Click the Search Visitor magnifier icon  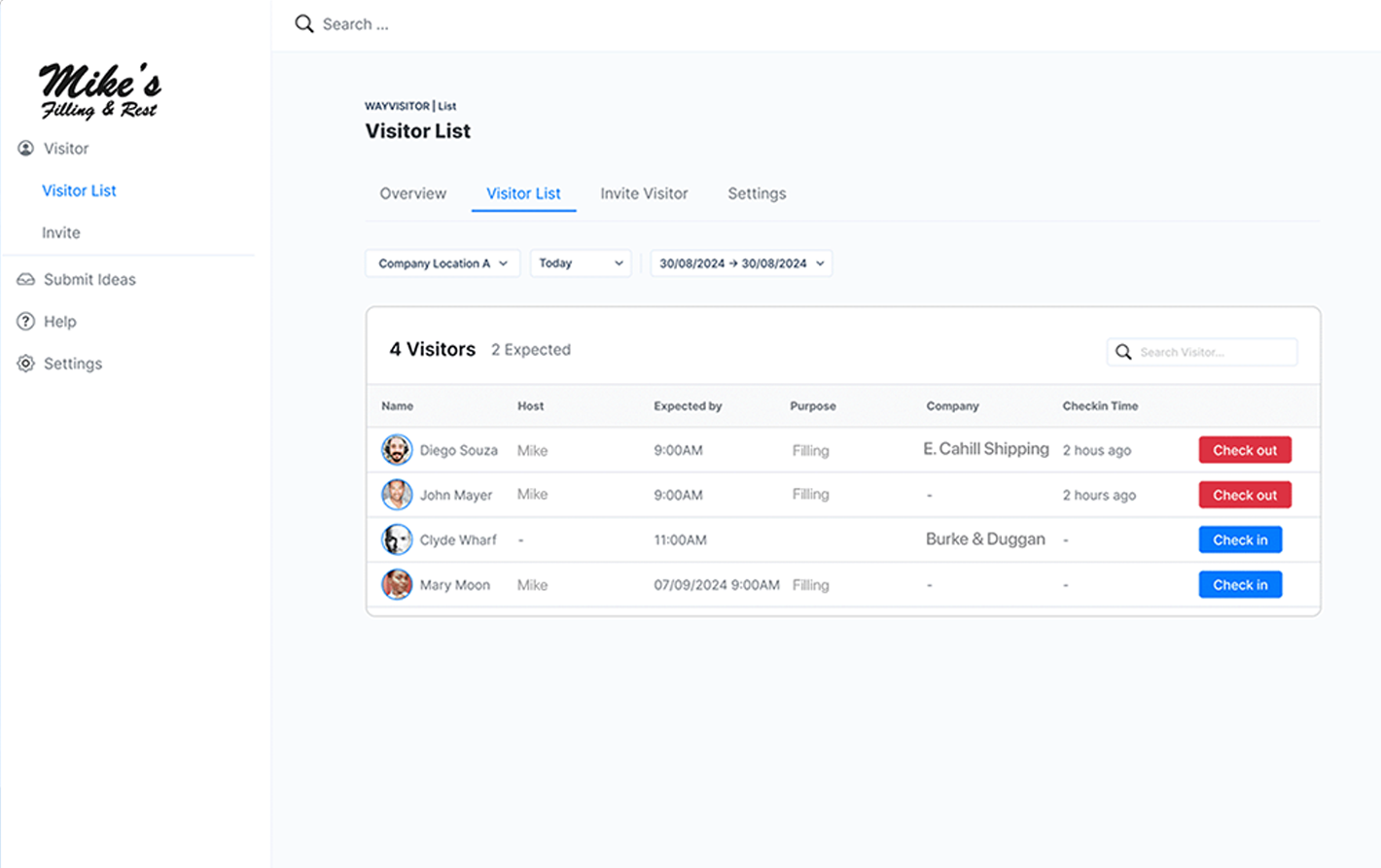point(1123,352)
